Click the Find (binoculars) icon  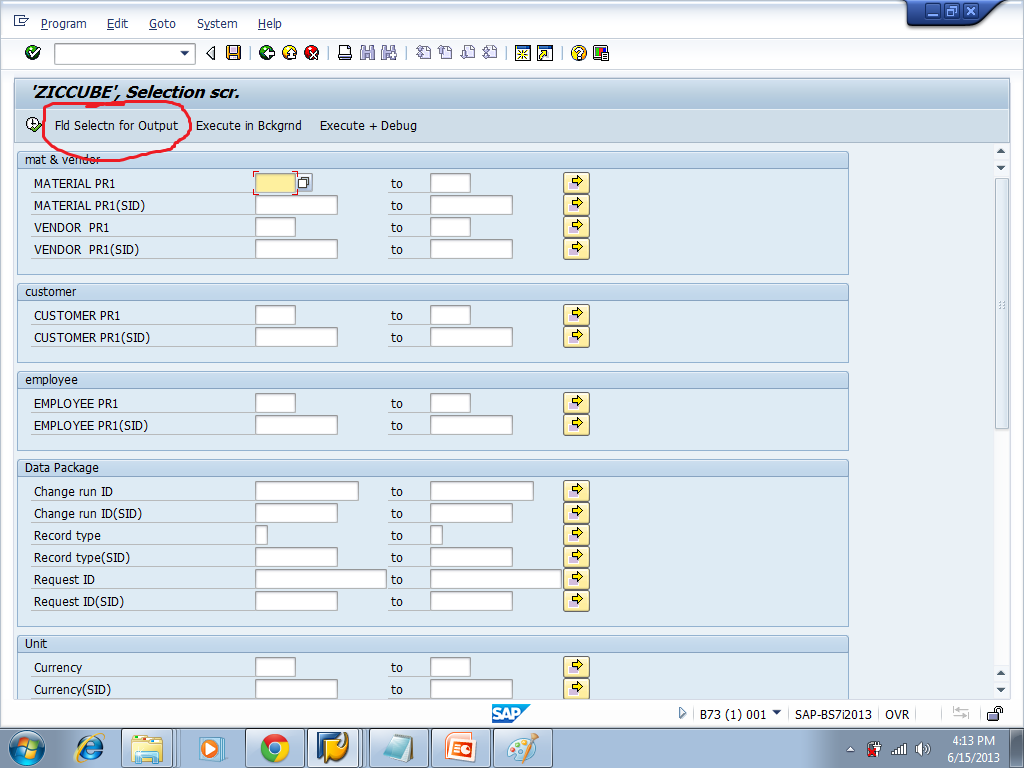[366, 53]
